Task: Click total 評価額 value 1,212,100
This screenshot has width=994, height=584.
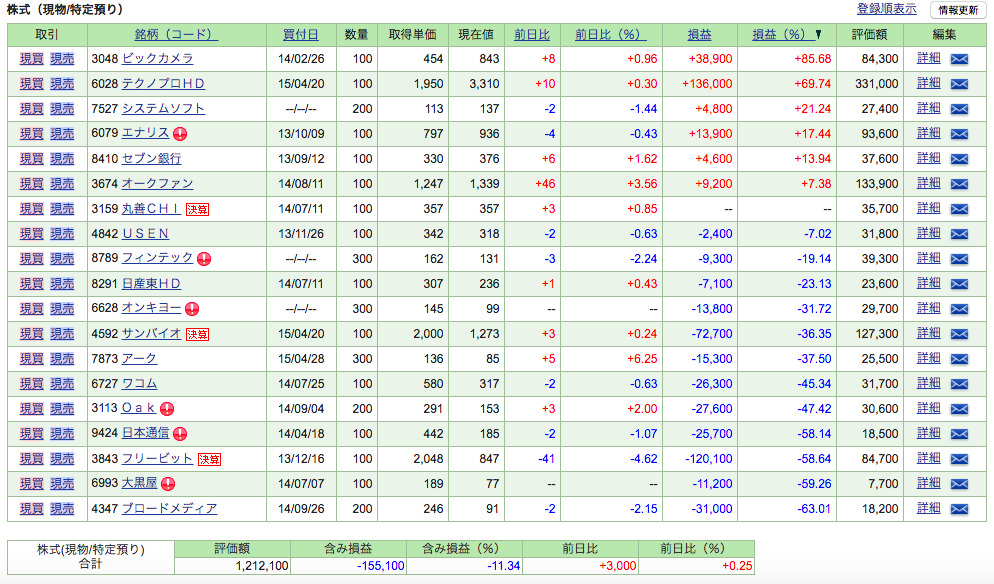Action: pos(262,566)
